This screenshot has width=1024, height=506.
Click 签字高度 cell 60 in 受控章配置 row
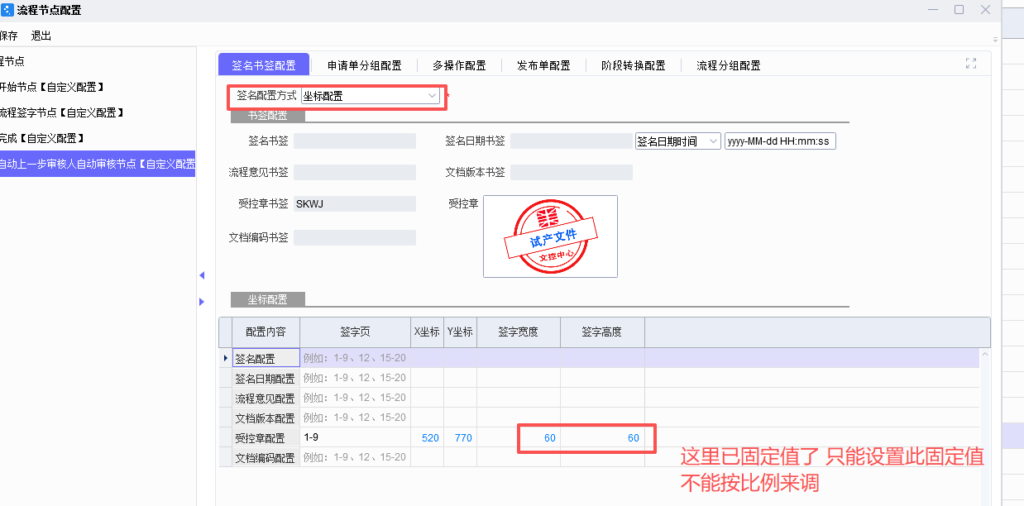click(x=602, y=437)
